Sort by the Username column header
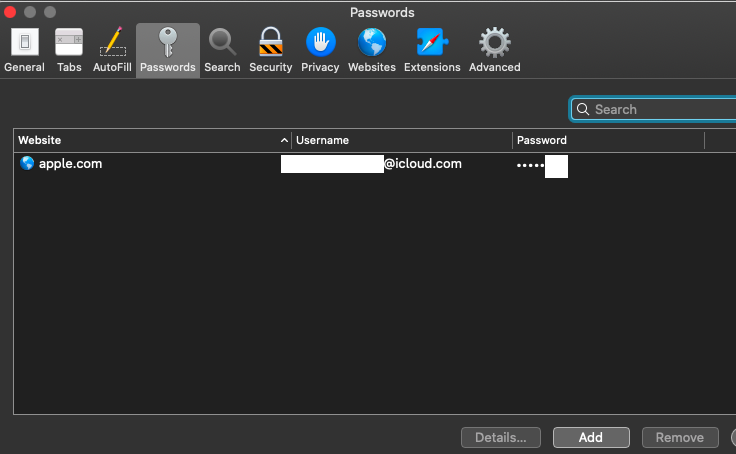Screen dimensions: 736x454 pos(402,140)
